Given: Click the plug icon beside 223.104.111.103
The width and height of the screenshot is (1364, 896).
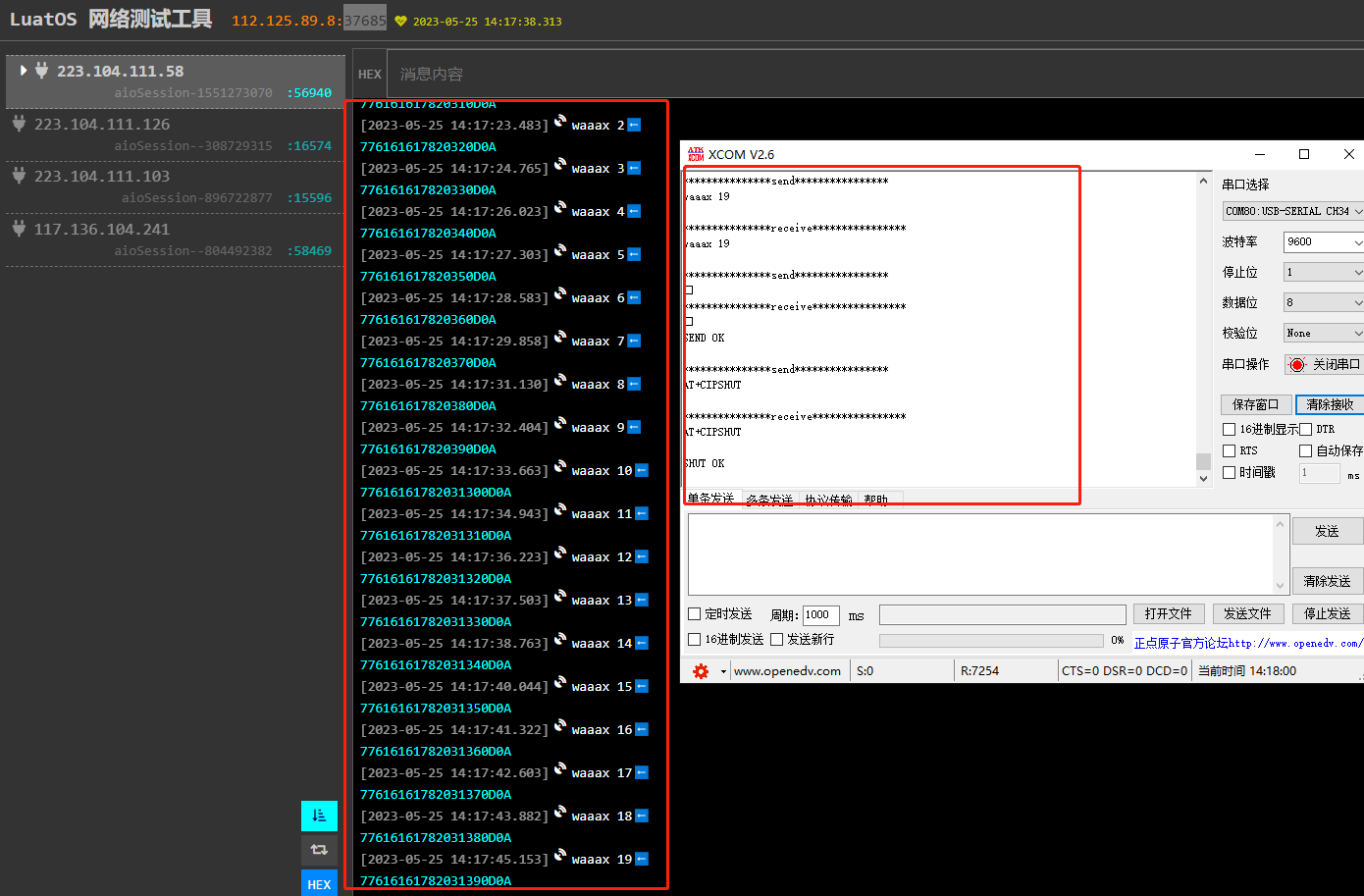Looking at the screenshot, I should pos(19,175).
